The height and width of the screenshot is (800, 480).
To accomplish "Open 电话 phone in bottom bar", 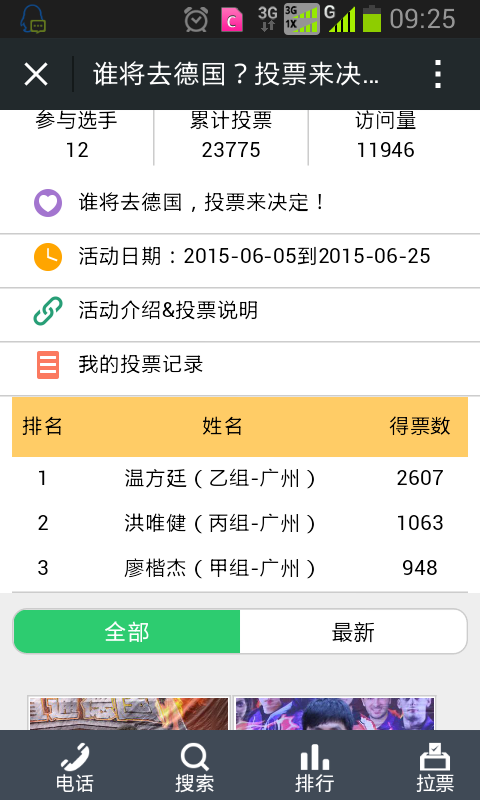I will (x=74, y=768).
